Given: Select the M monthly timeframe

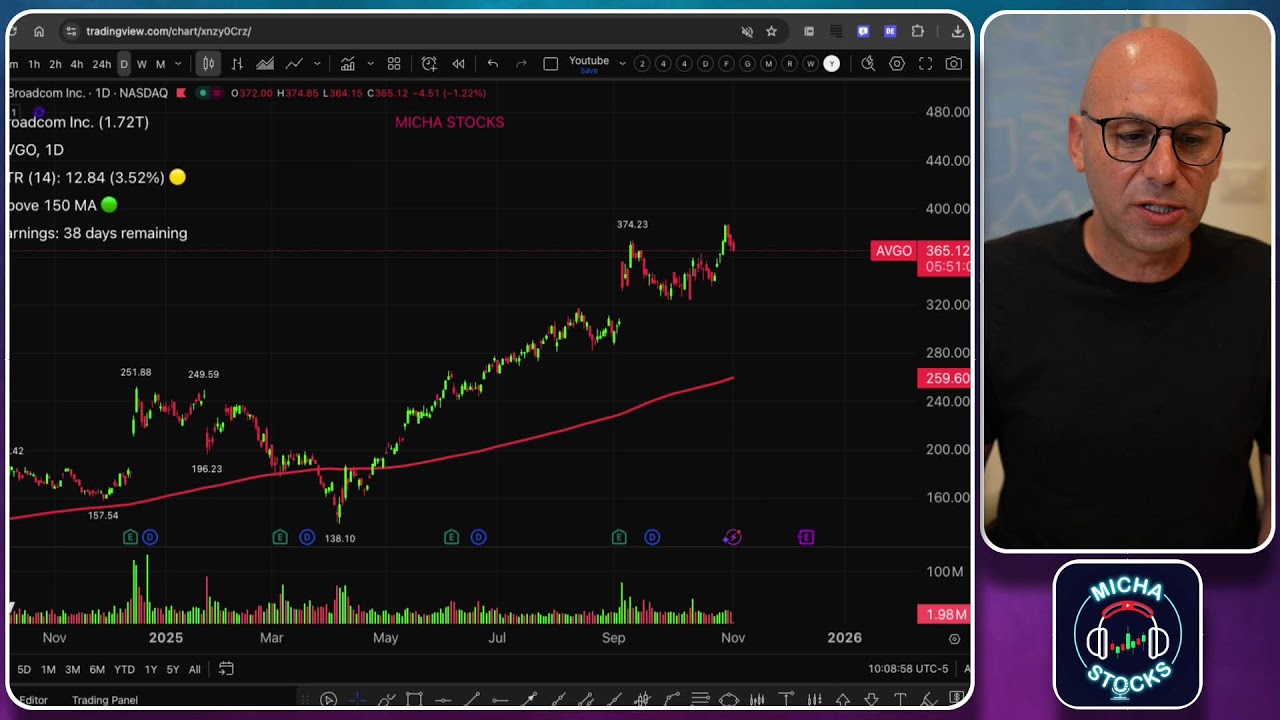Looking at the screenshot, I should click(x=160, y=64).
